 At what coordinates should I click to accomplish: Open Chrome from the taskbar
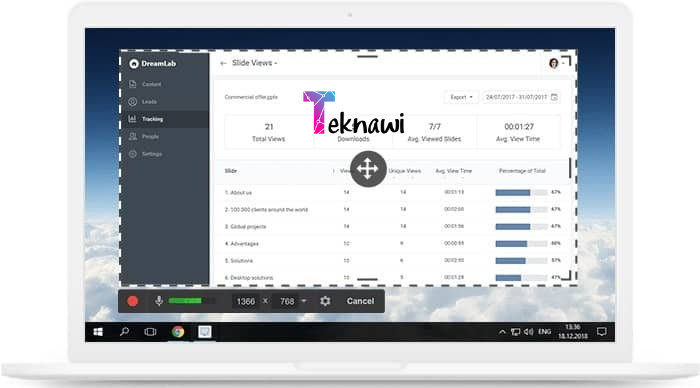coord(178,332)
